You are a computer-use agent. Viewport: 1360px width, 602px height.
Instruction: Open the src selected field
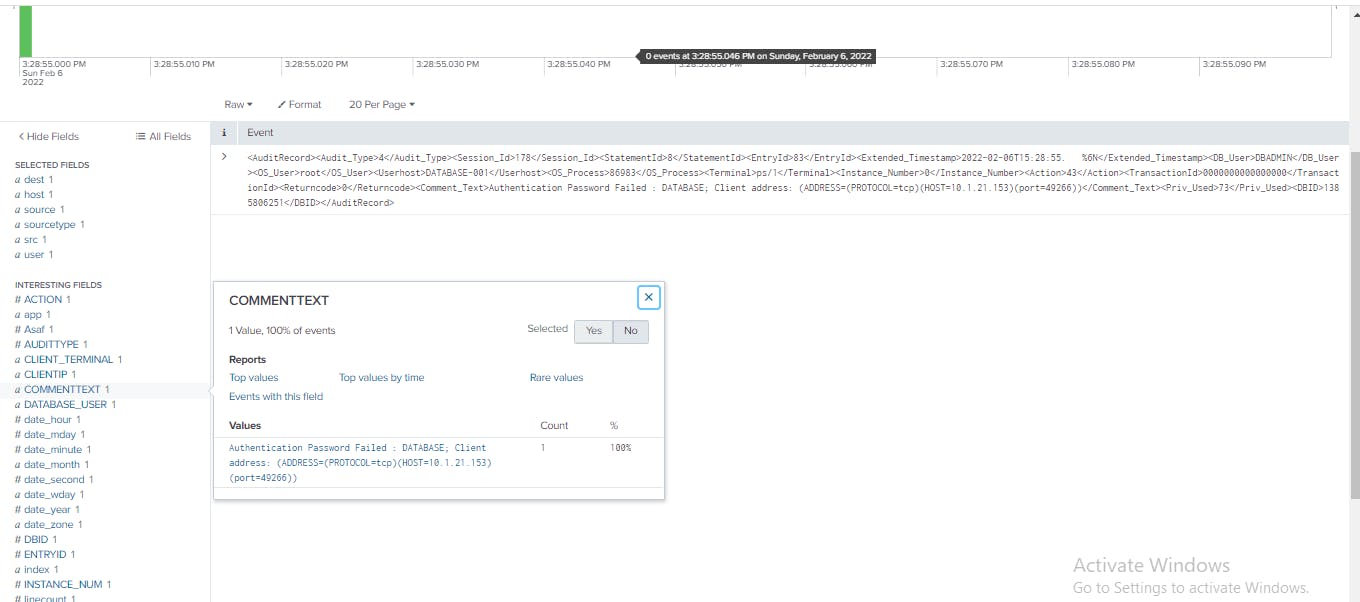[30, 240]
